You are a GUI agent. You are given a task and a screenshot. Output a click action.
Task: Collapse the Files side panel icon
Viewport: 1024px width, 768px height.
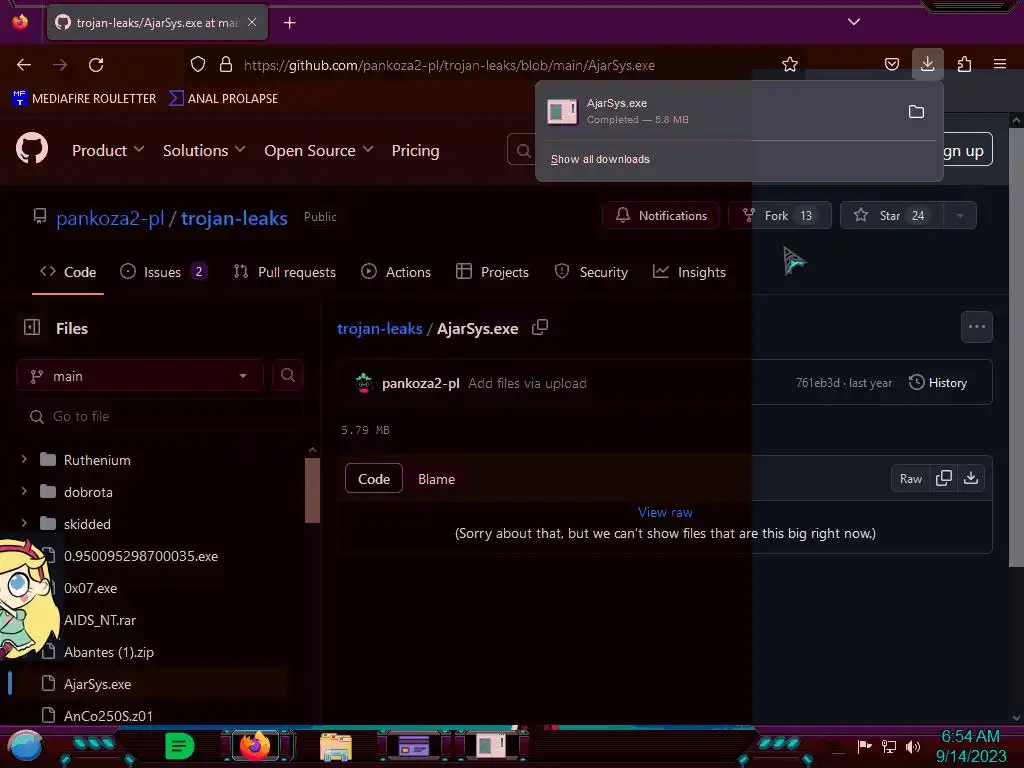32,327
